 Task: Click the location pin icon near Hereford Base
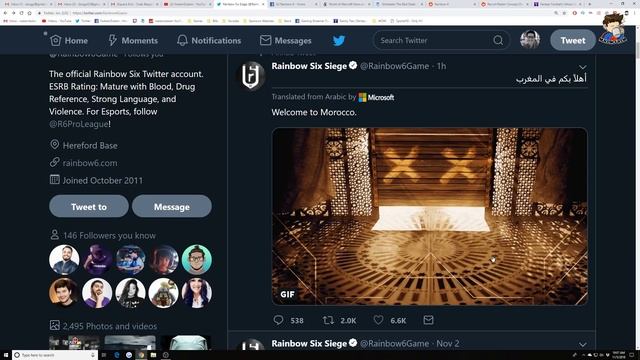[x=54, y=144]
